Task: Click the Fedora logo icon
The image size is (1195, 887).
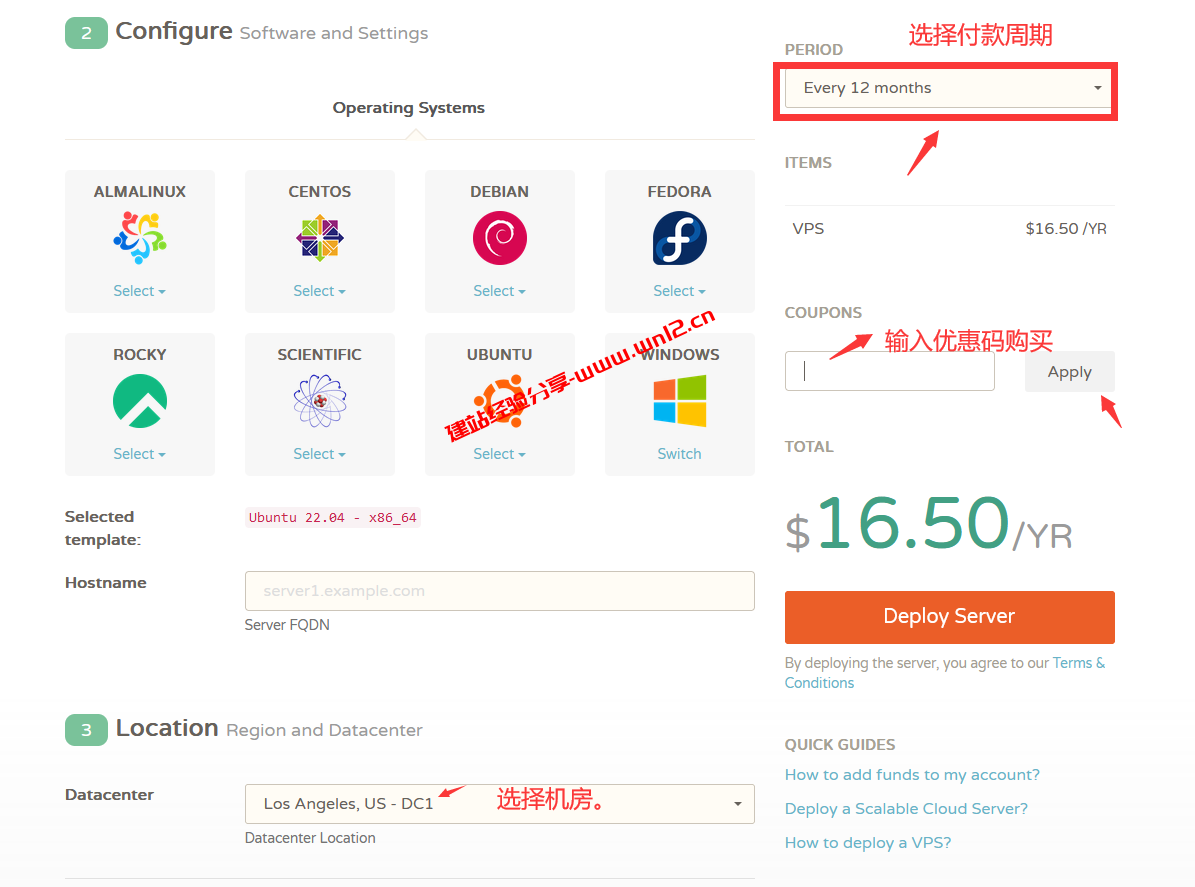Action: coord(679,238)
